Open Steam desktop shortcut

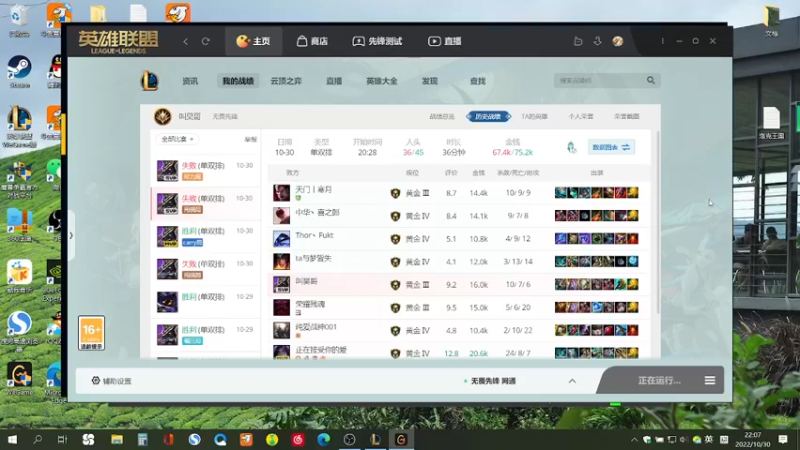(x=19, y=72)
